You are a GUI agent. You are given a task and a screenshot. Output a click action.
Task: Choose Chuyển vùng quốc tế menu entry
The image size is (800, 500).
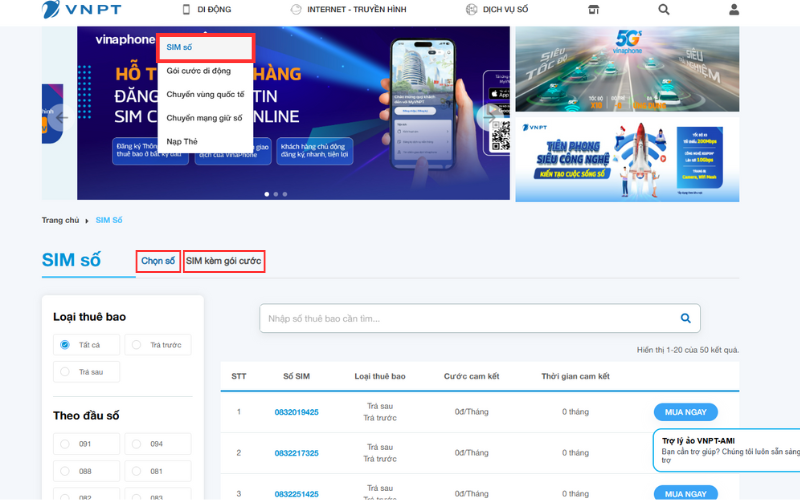tap(205, 94)
